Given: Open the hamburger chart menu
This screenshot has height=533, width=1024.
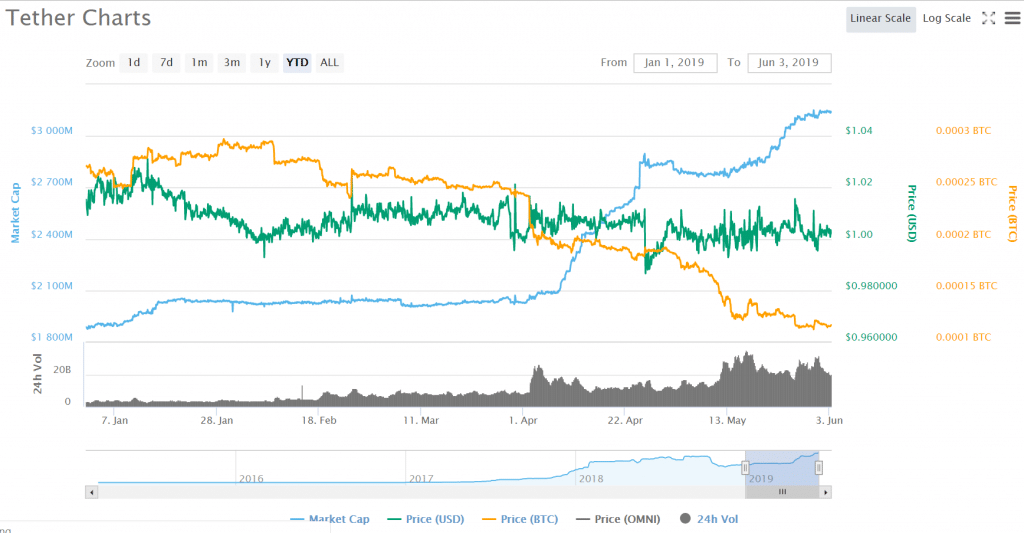Looking at the screenshot, I should 1011,18.
